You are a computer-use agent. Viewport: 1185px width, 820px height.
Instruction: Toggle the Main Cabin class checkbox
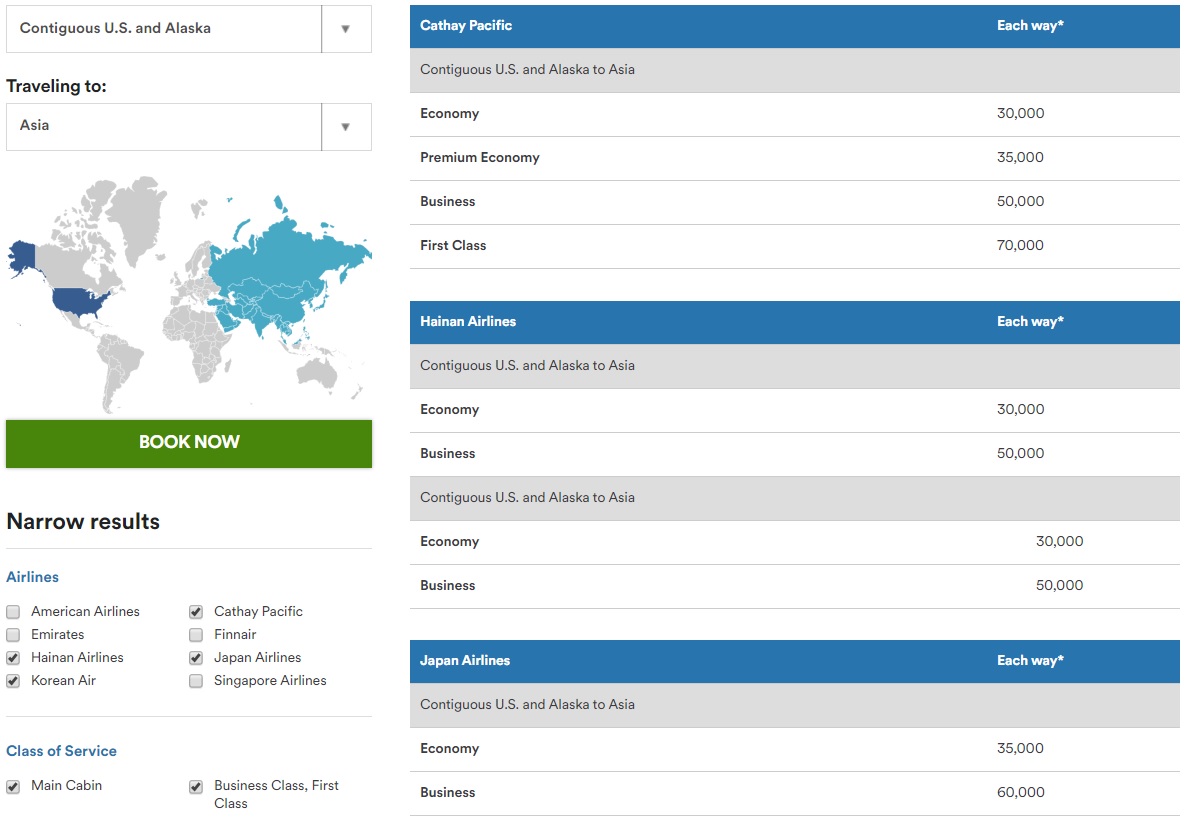point(13,787)
